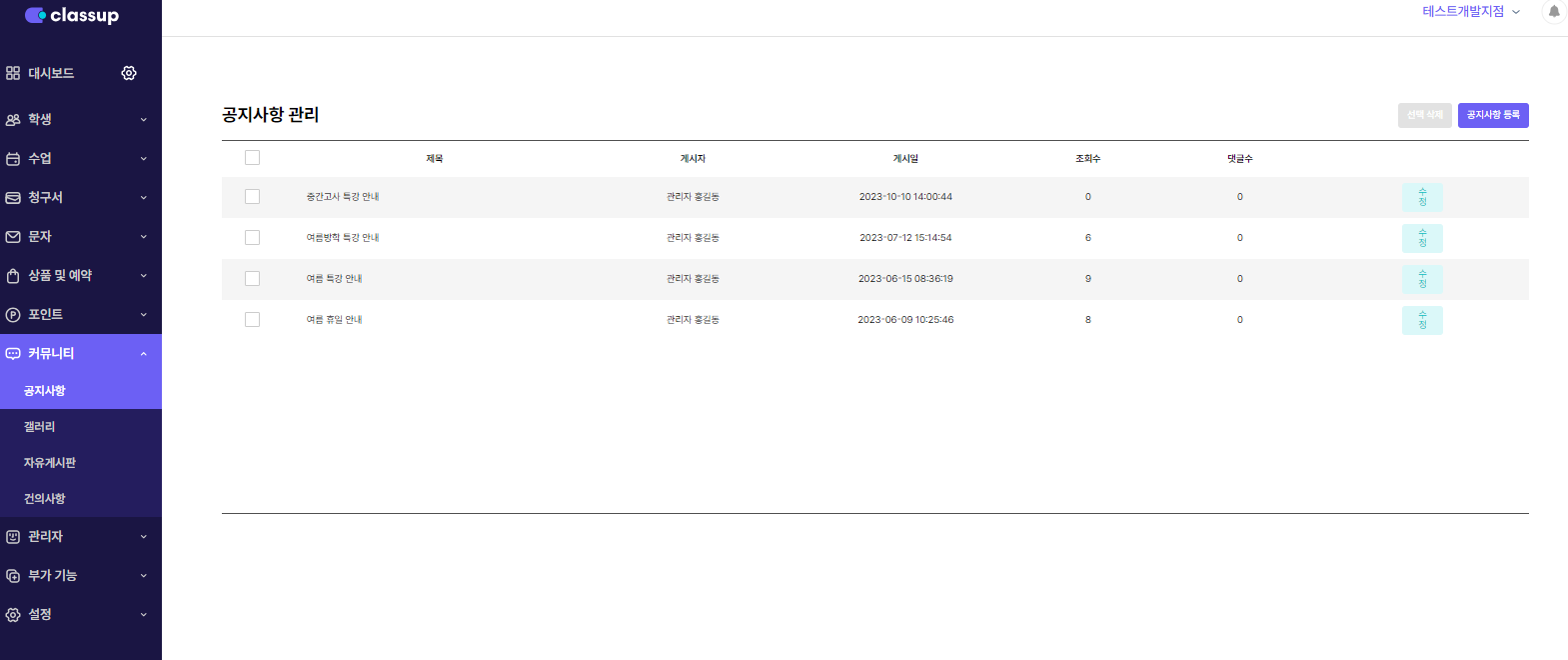Click the 부가 기능 icon
Viewport: 1568px width, 660px height.
tap(13, 575)
